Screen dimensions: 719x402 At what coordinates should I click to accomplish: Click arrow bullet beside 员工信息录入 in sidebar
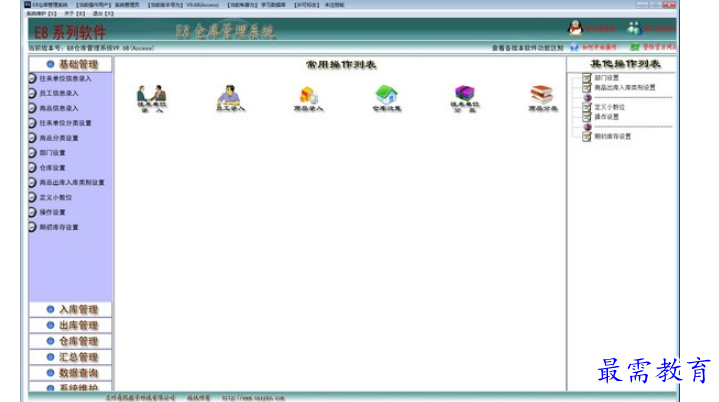click(x=32, y=93)
